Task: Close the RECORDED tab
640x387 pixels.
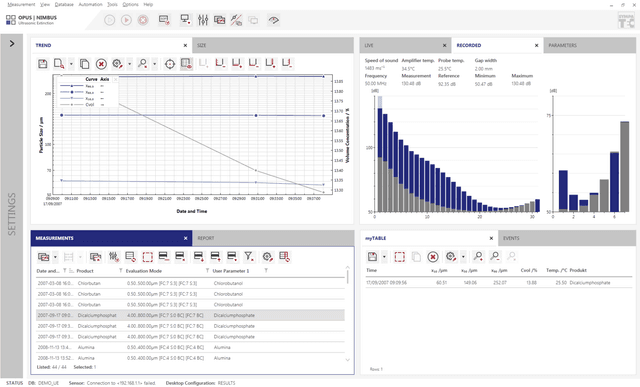Action: click(x=537, y=45)
